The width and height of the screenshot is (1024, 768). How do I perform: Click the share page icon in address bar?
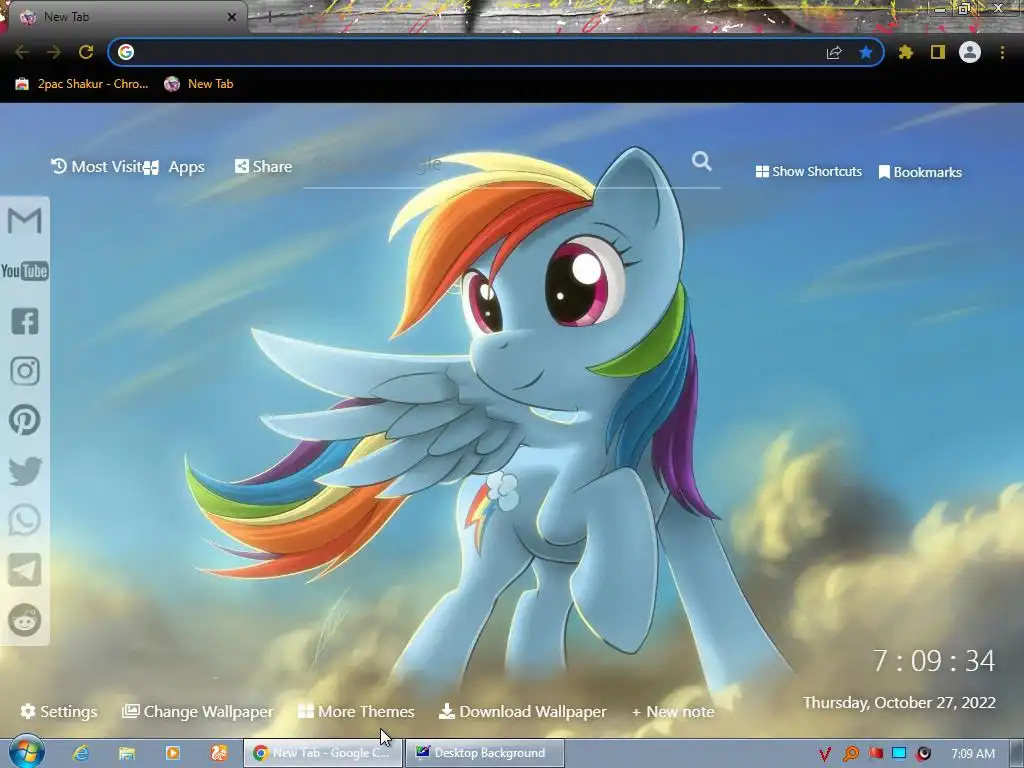(834, 53)
